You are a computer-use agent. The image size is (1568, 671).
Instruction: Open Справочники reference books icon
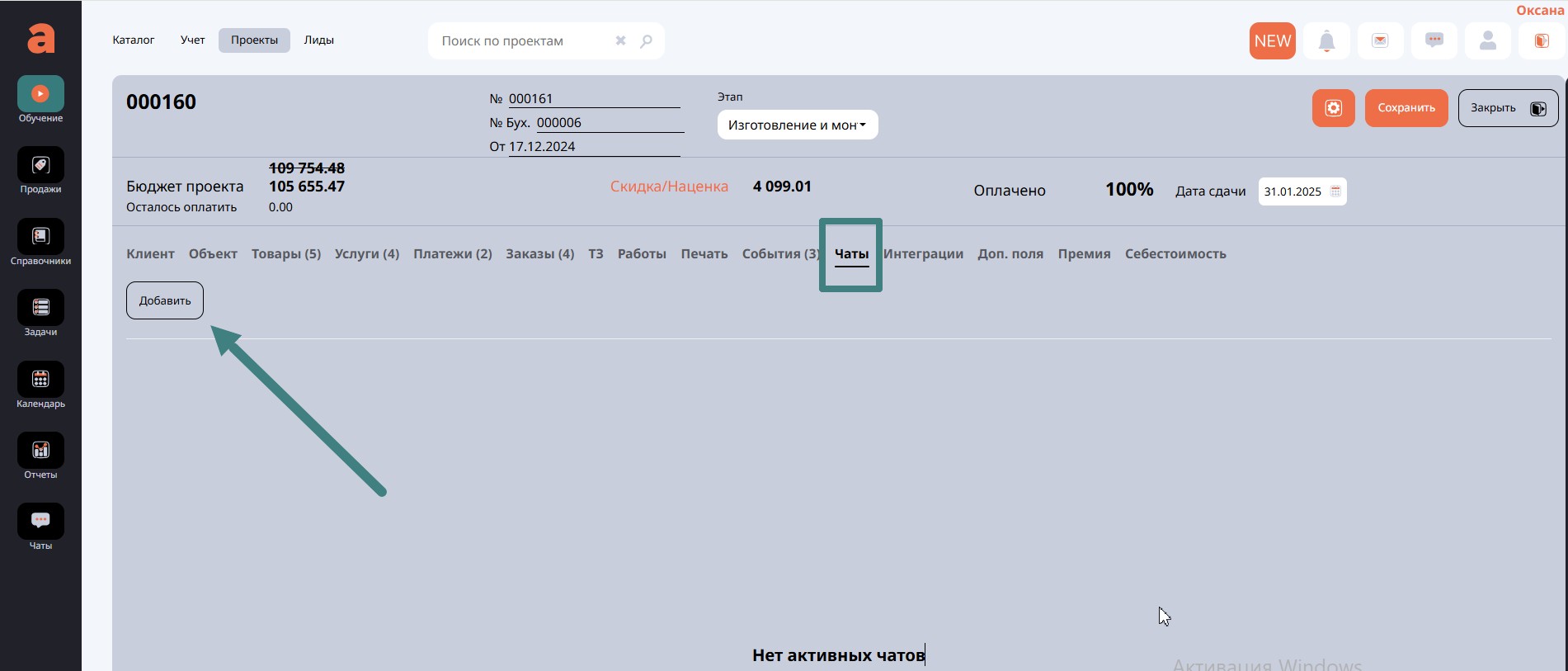[x=40, y=237]
